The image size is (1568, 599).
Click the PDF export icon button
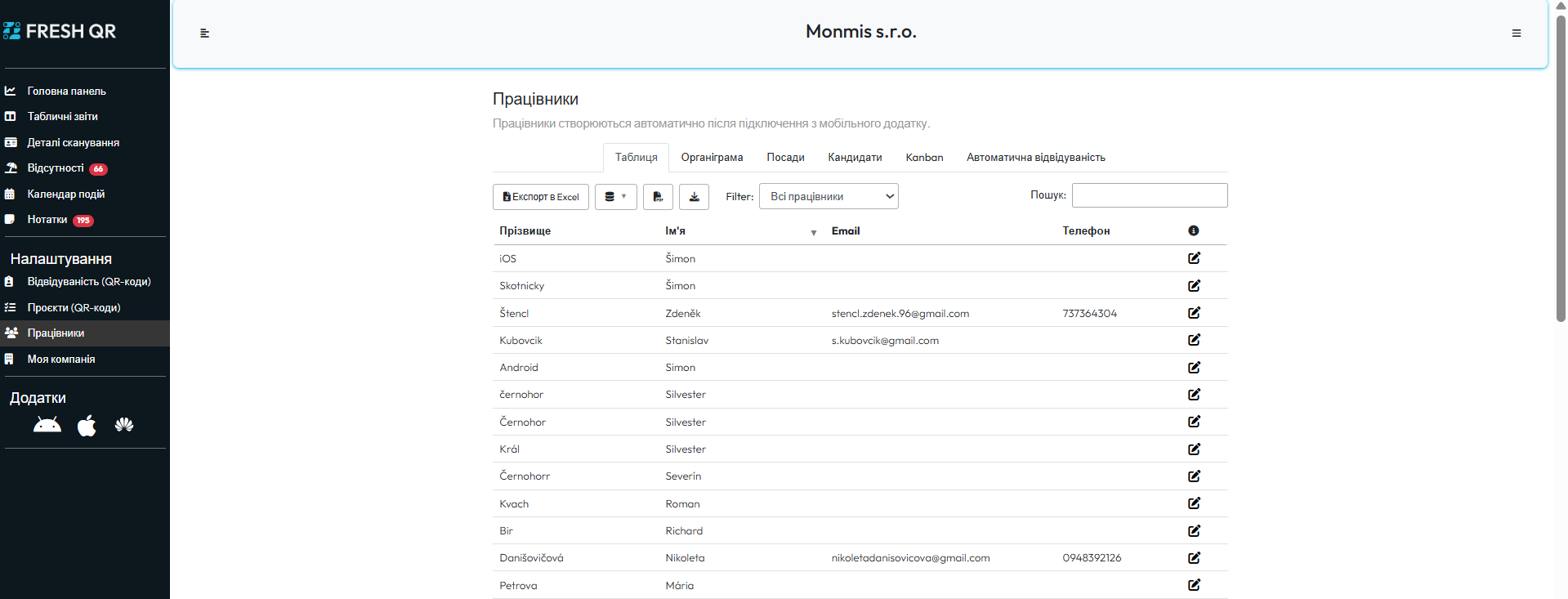coord(658,197)
